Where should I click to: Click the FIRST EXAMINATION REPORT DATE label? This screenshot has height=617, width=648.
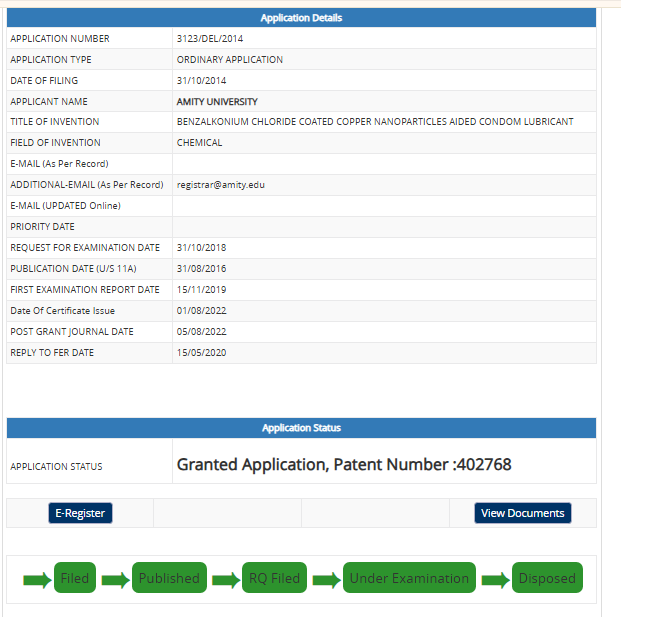(85, 290)
